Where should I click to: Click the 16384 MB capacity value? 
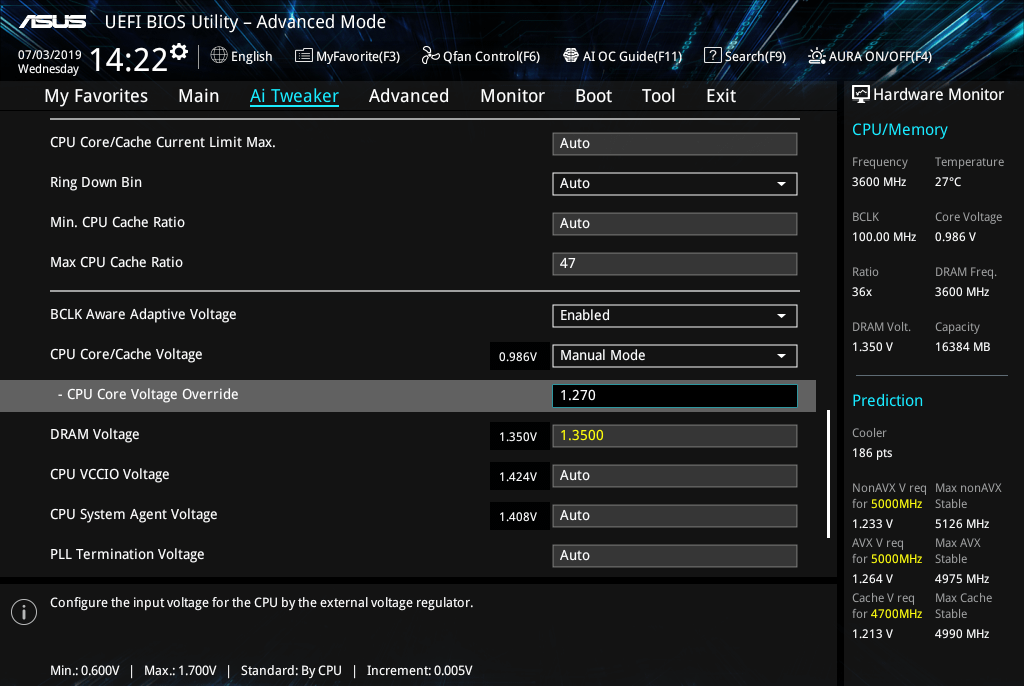click(x=963, y=347)
